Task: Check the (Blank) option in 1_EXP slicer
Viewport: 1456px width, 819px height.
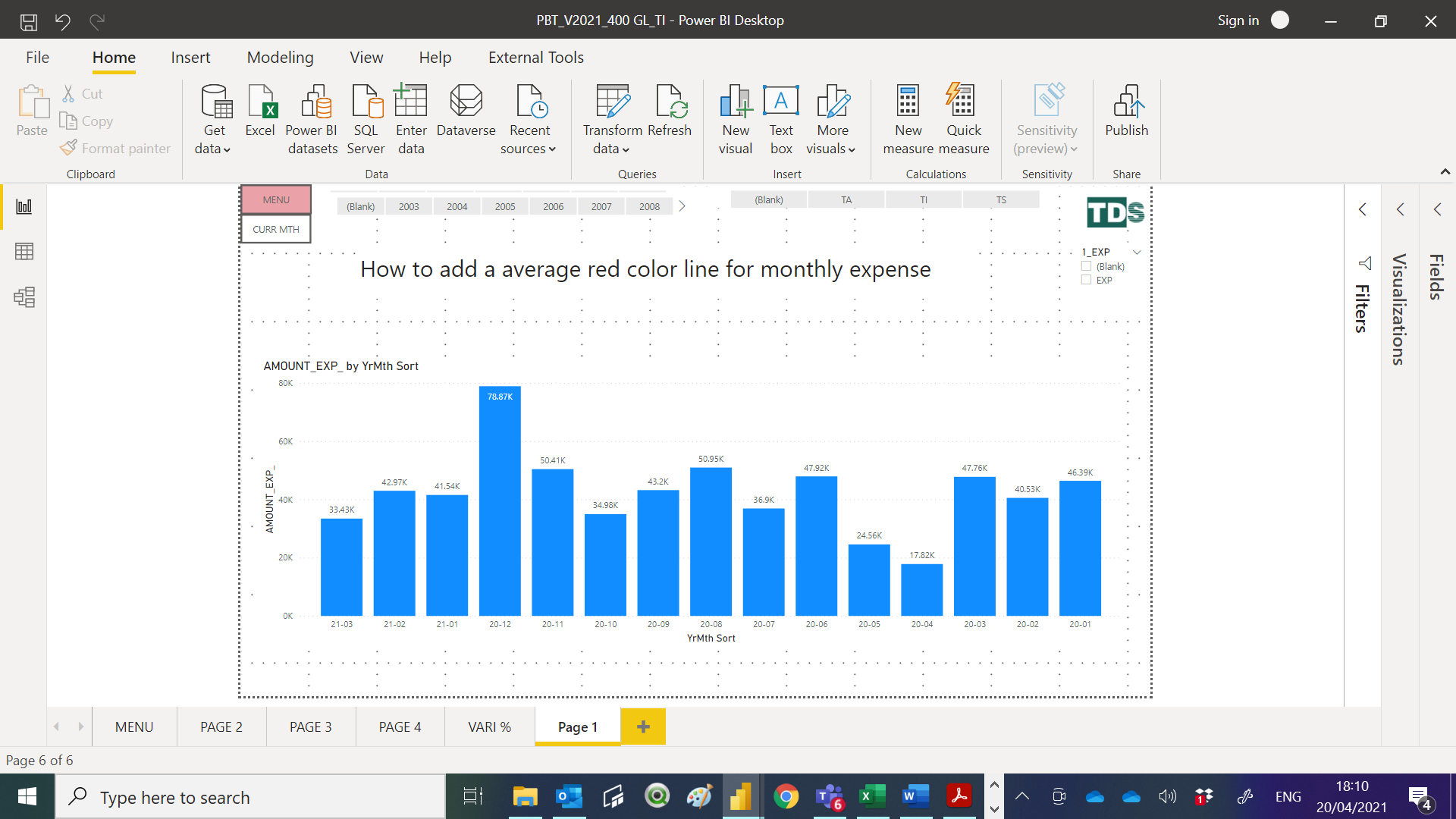Action: 1087,266
